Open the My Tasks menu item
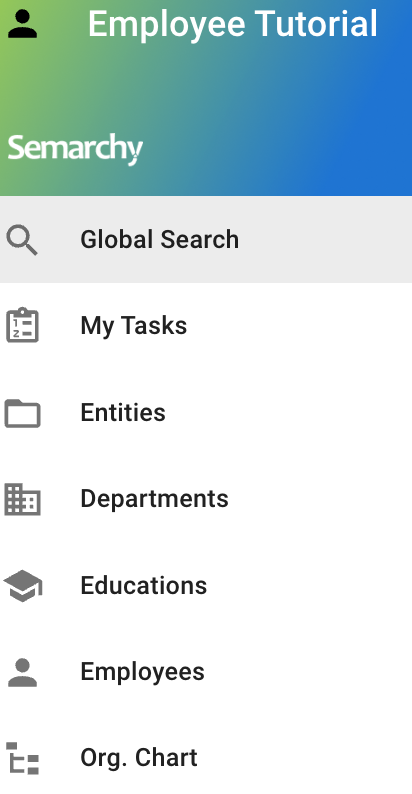Image resolution: width=412 pixels, height=794 pixels. click(x=206, y=326)
